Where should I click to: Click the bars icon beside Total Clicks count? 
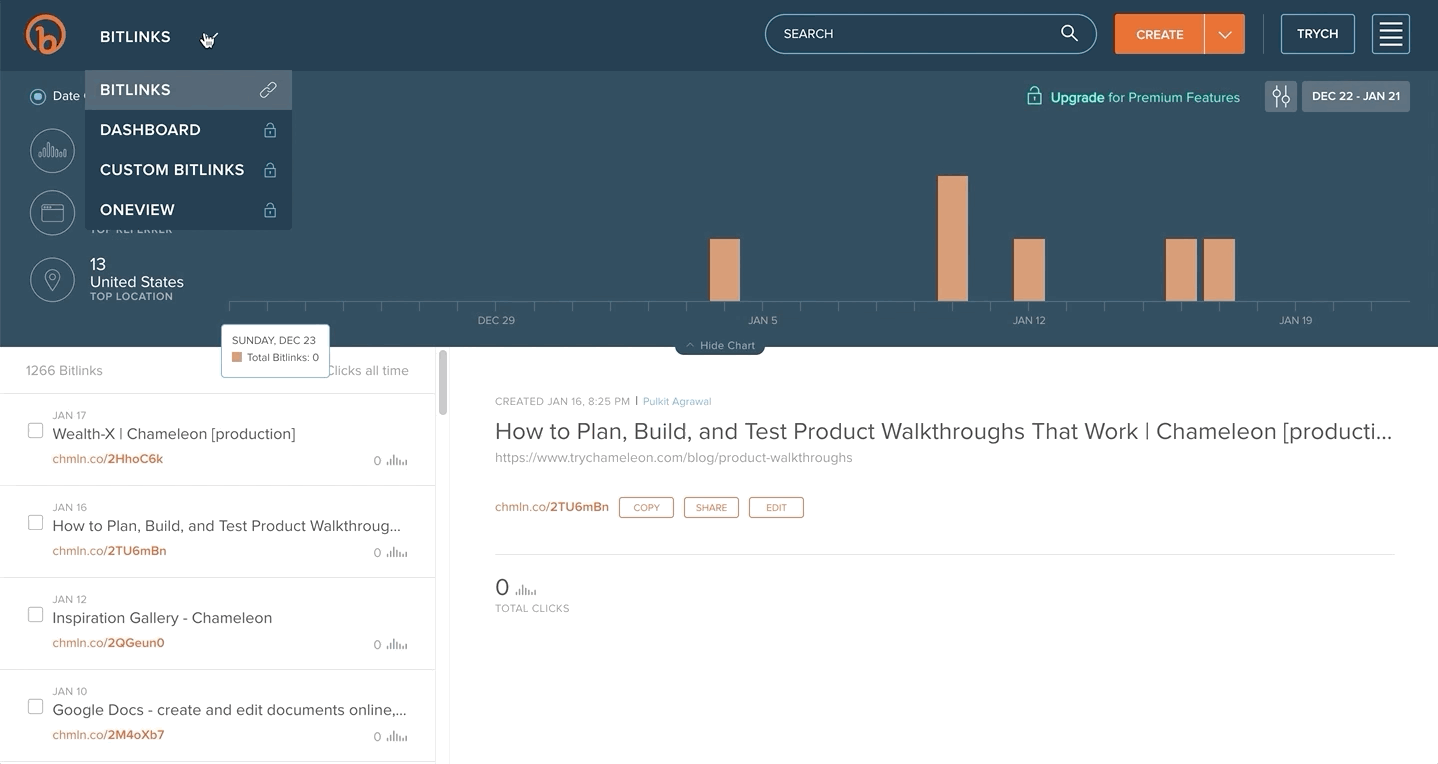[526, 590]
